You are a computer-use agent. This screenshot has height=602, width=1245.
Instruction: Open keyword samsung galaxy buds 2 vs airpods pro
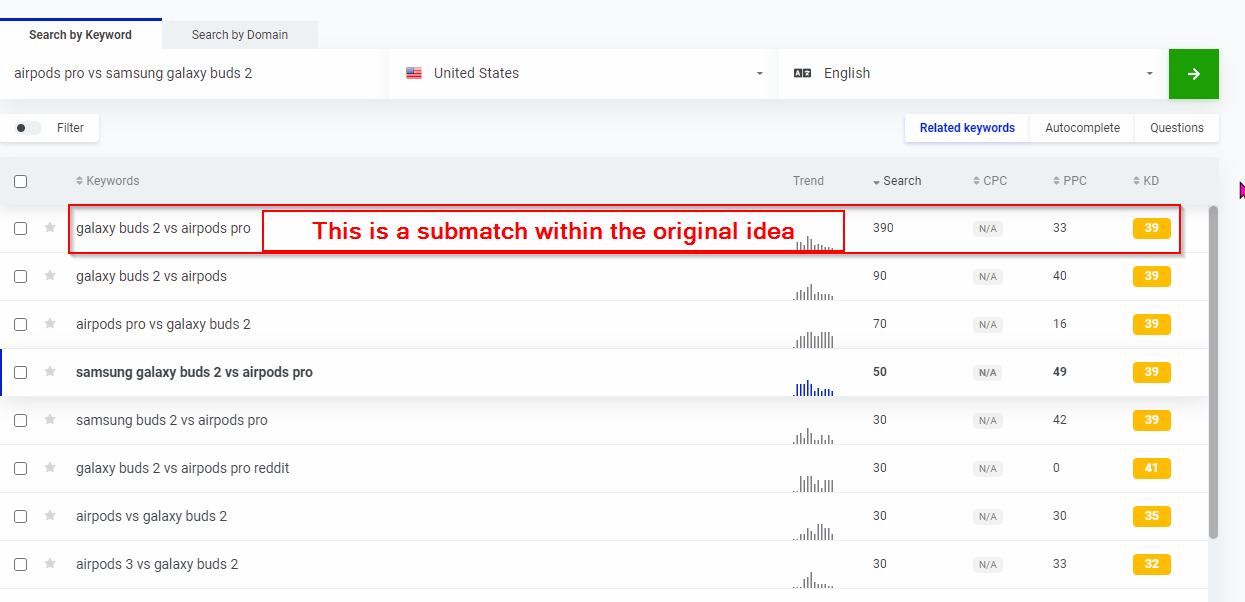[194, 372]
